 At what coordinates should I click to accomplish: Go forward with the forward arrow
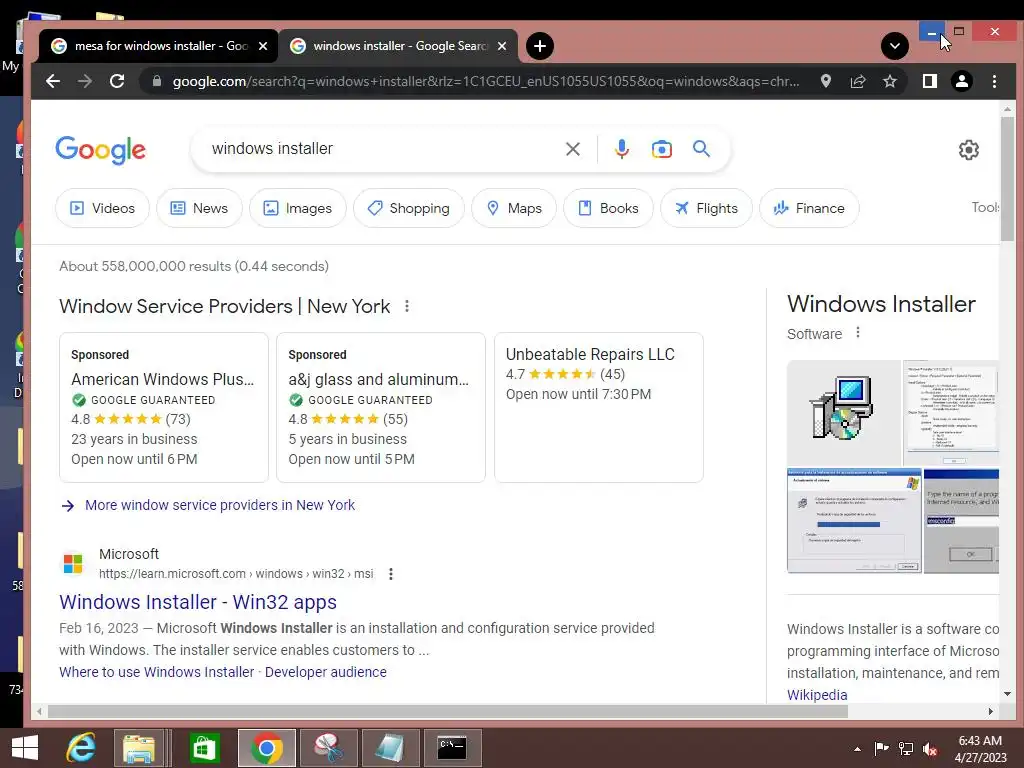point(85,81)
